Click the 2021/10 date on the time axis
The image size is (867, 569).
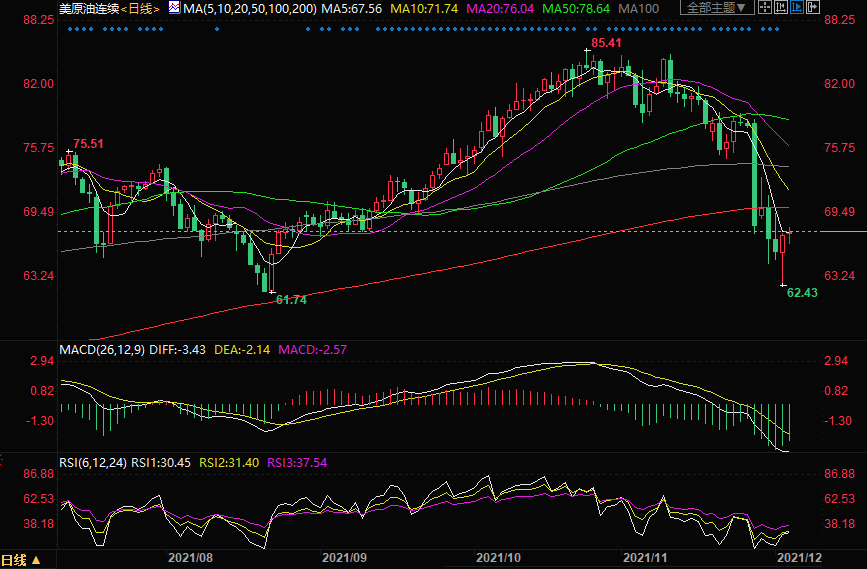pyautogui.click(x=497, y=555)
